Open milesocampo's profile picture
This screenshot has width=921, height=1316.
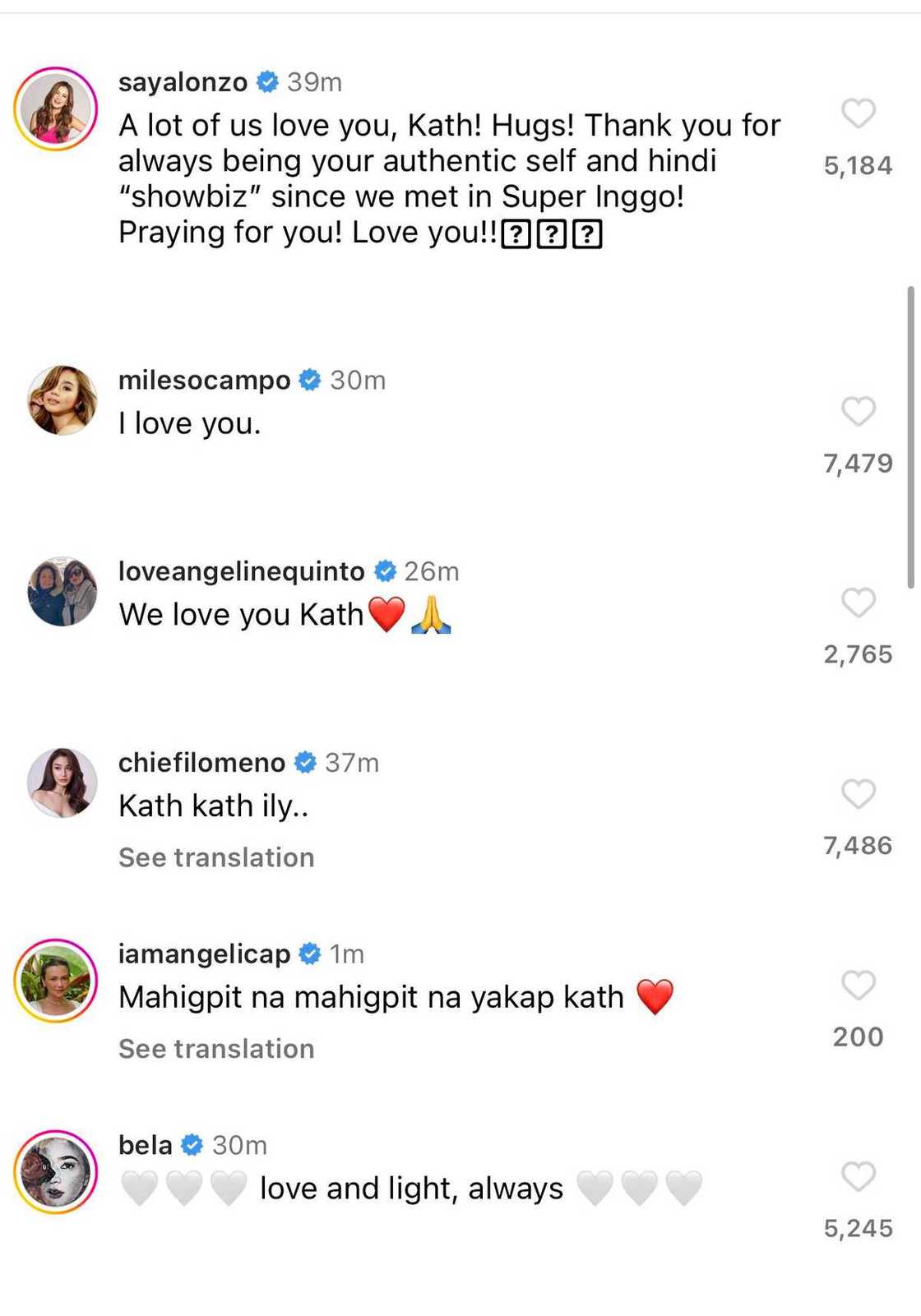click(62, 400)
